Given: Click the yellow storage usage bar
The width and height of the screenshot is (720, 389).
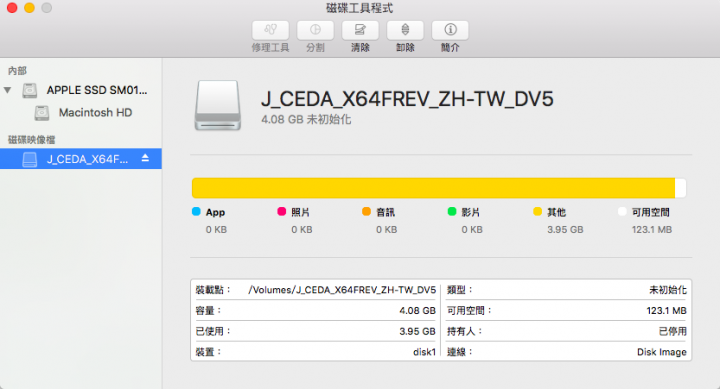Looking at the screenshot, I should click(x=433, y=188).
